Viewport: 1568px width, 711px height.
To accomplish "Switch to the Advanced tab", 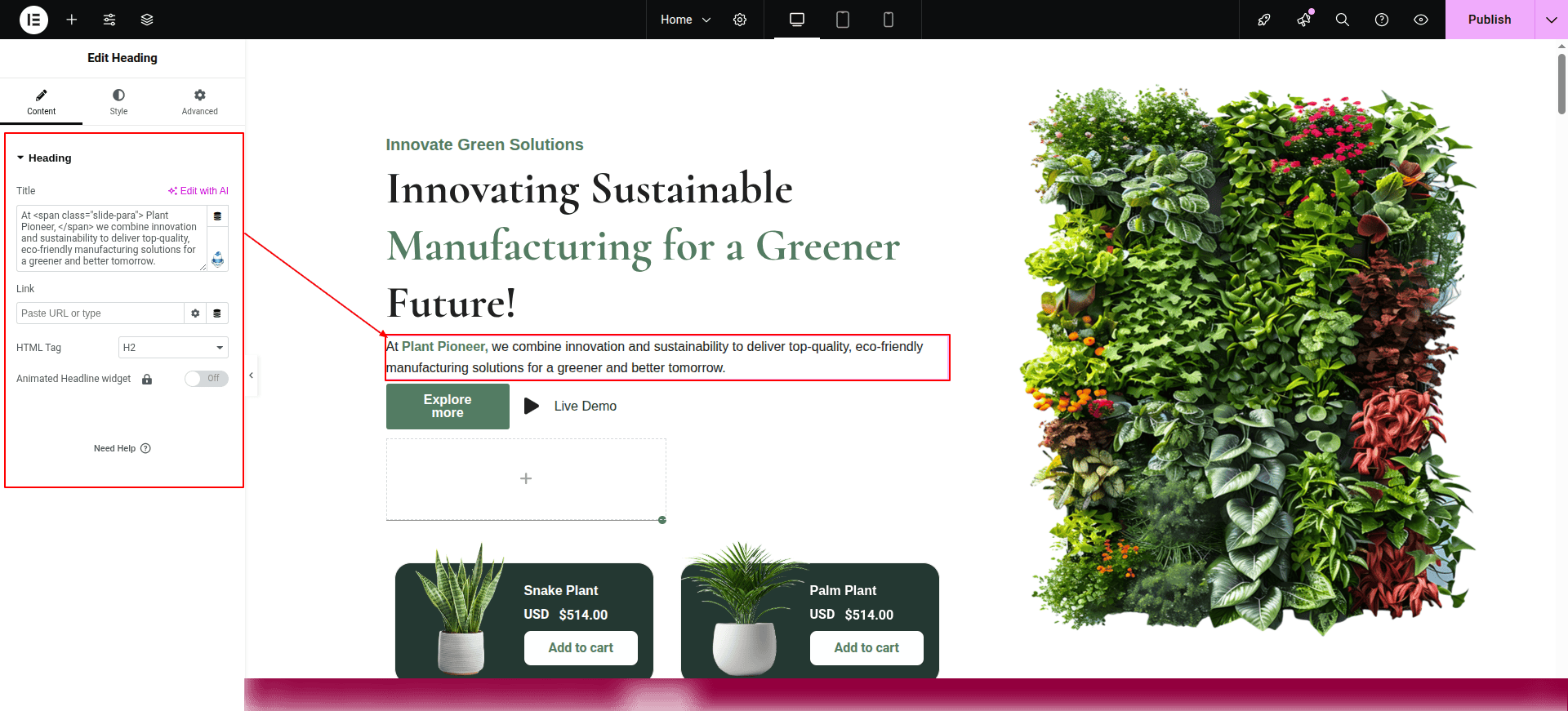I will [x=200, y=102].
